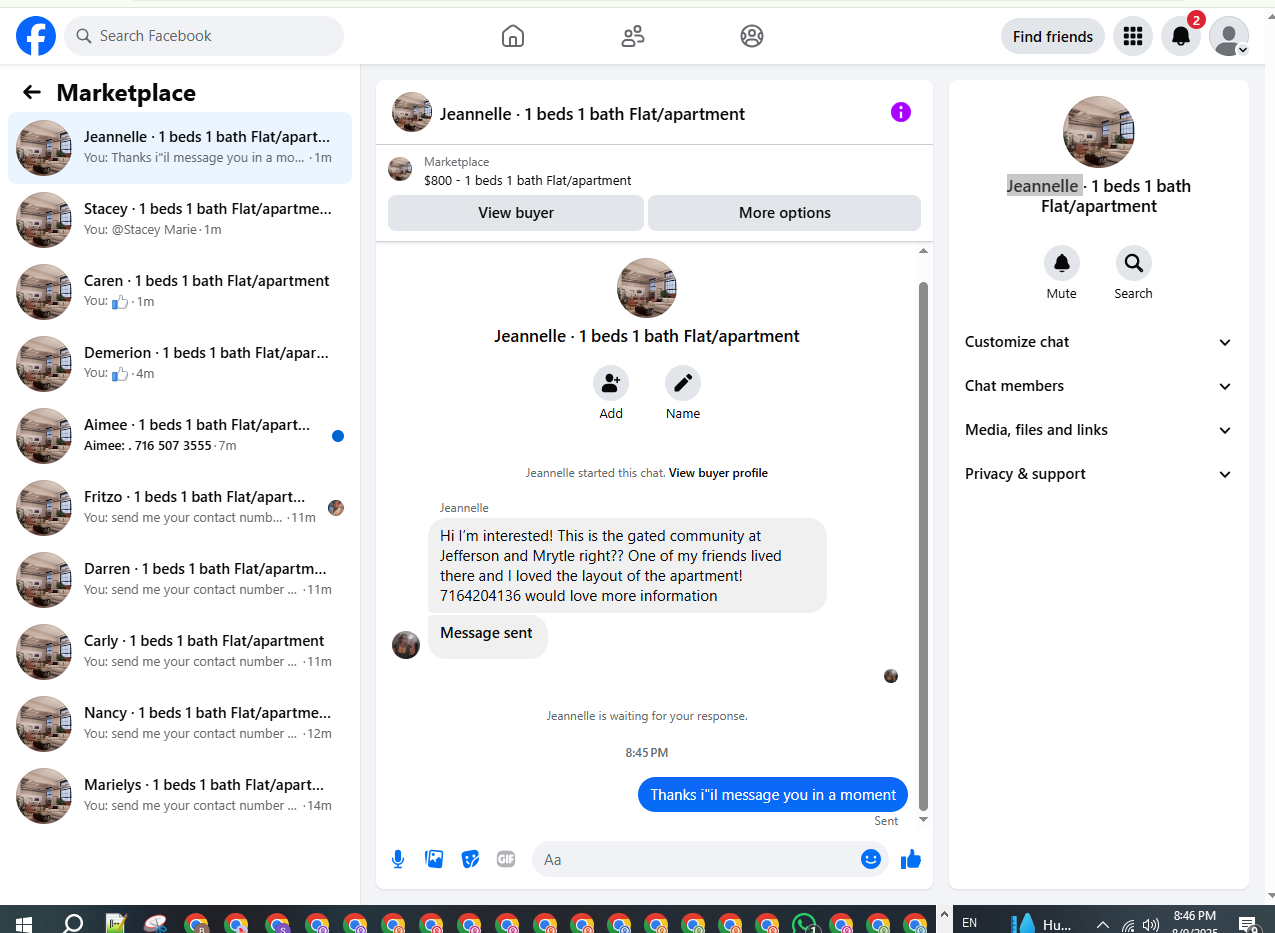Image resolution: width=1275 pixels, height=933 pixels.
Task: Mute the conversation with bell icon
Action: [x=1062, y=263]
